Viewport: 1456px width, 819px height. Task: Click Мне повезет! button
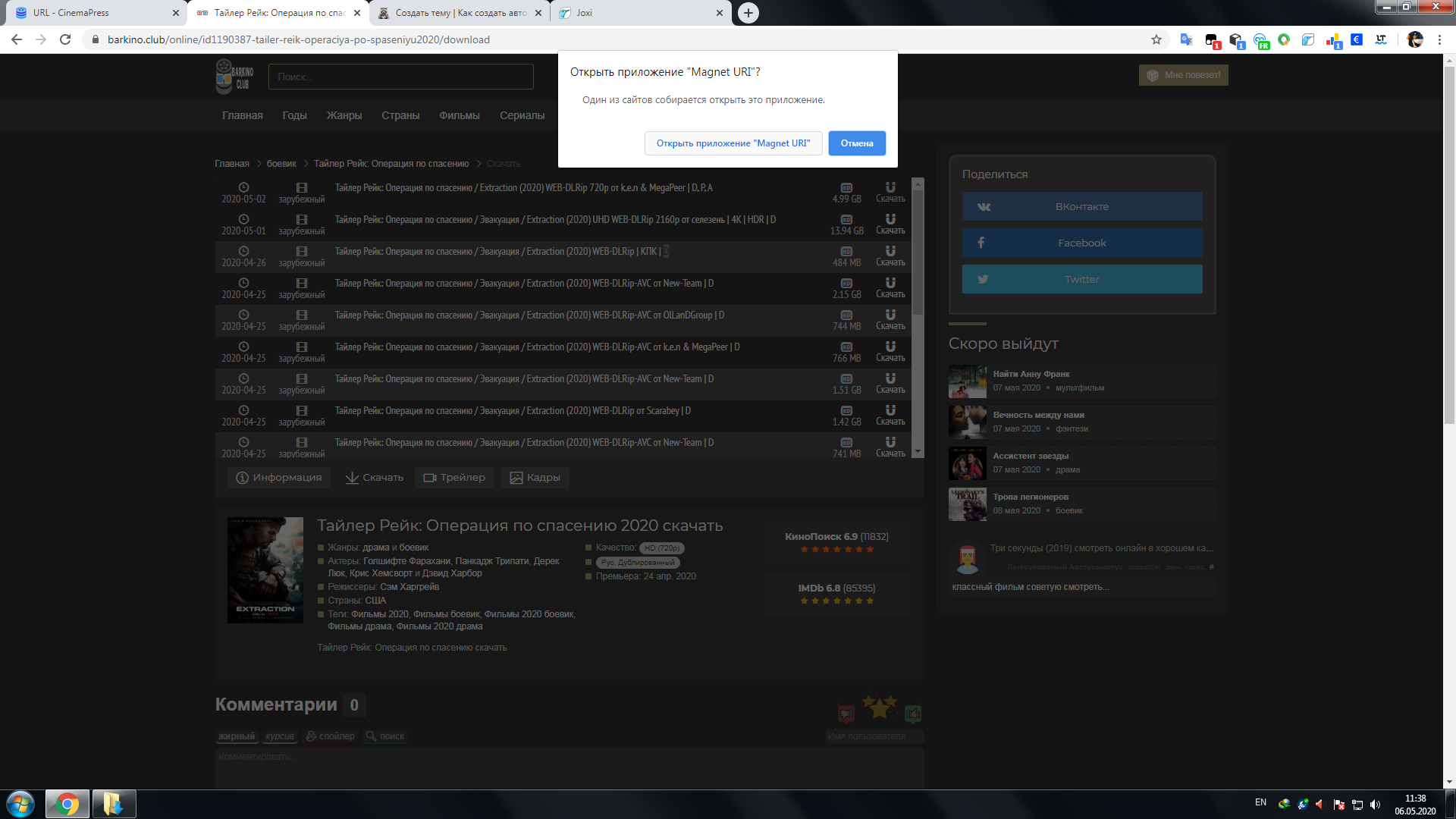[1184, 75]
